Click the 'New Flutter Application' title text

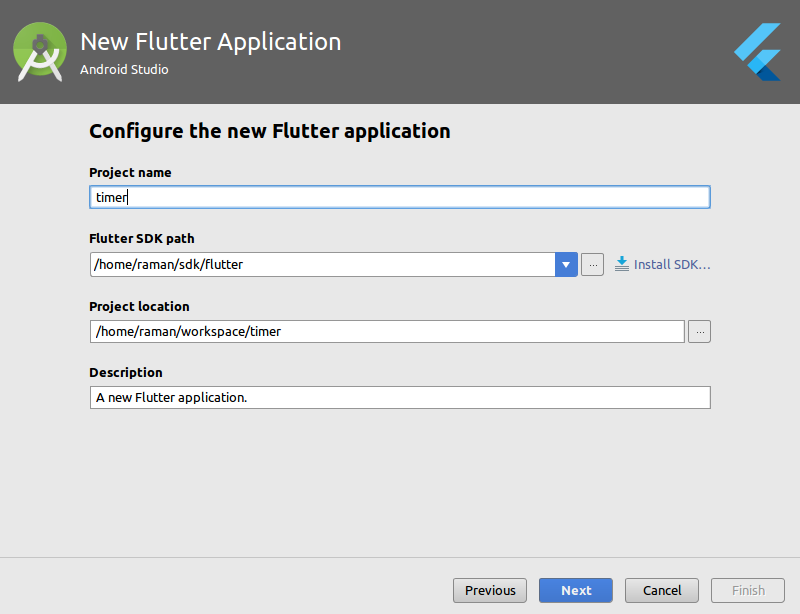[211, 42]
